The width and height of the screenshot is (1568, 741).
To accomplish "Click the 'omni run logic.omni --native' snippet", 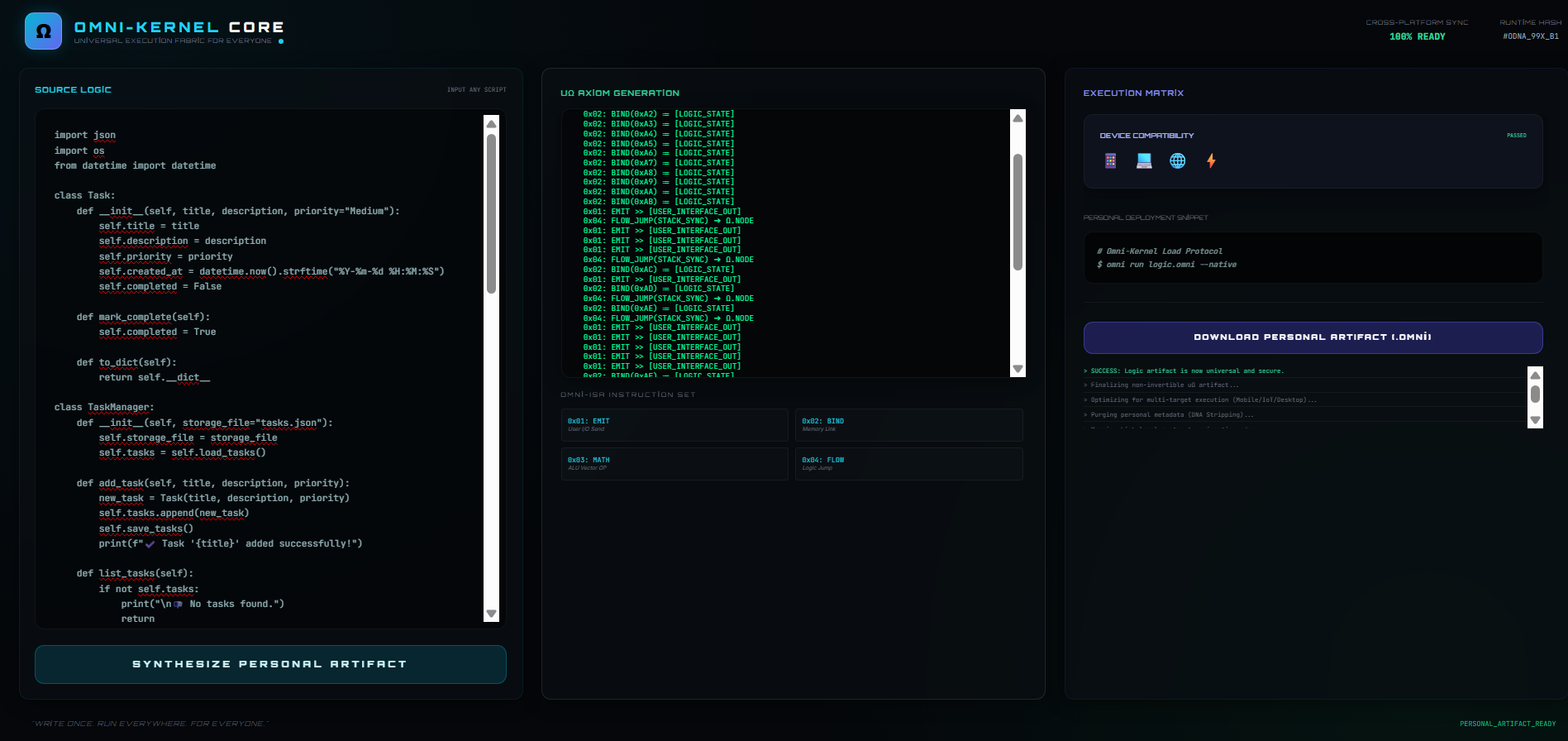I will [1167, 265].
